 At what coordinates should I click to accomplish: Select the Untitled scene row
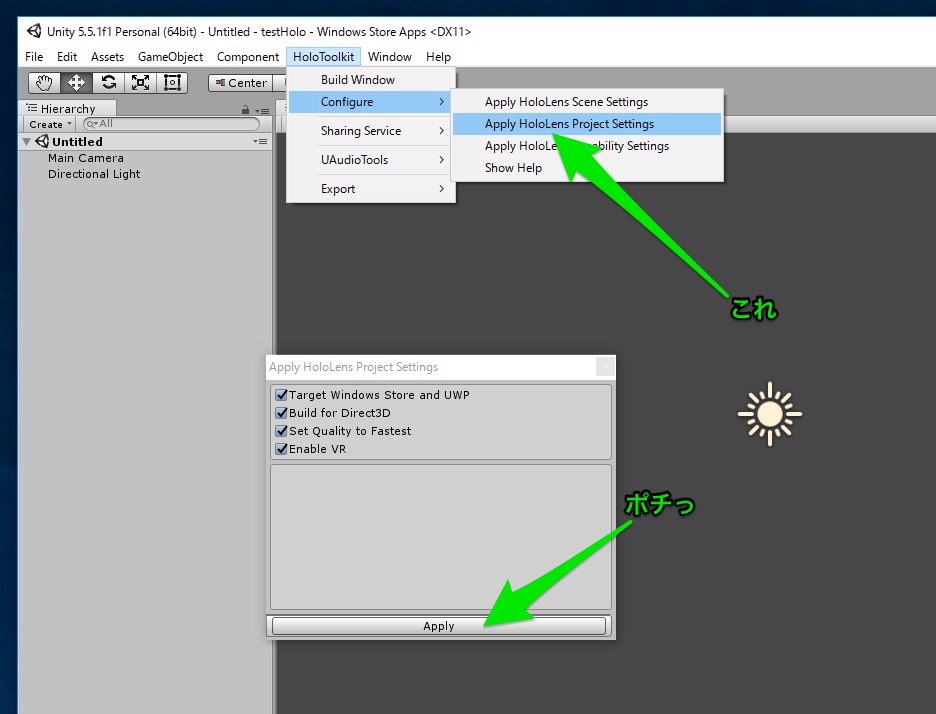point(145,141)
